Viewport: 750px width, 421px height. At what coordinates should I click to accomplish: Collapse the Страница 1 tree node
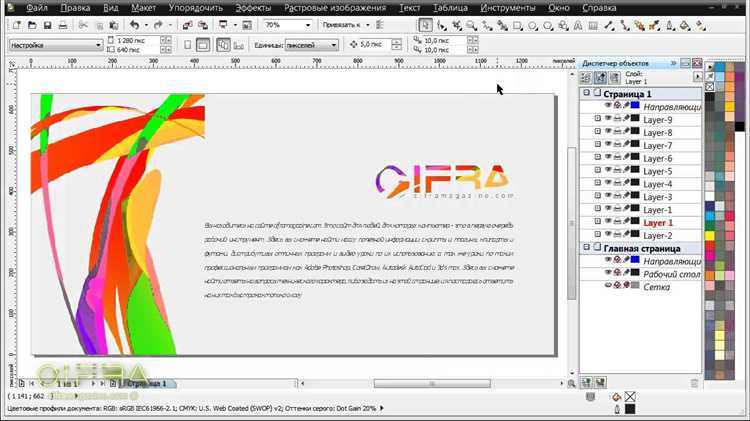(x=586, y=93)
